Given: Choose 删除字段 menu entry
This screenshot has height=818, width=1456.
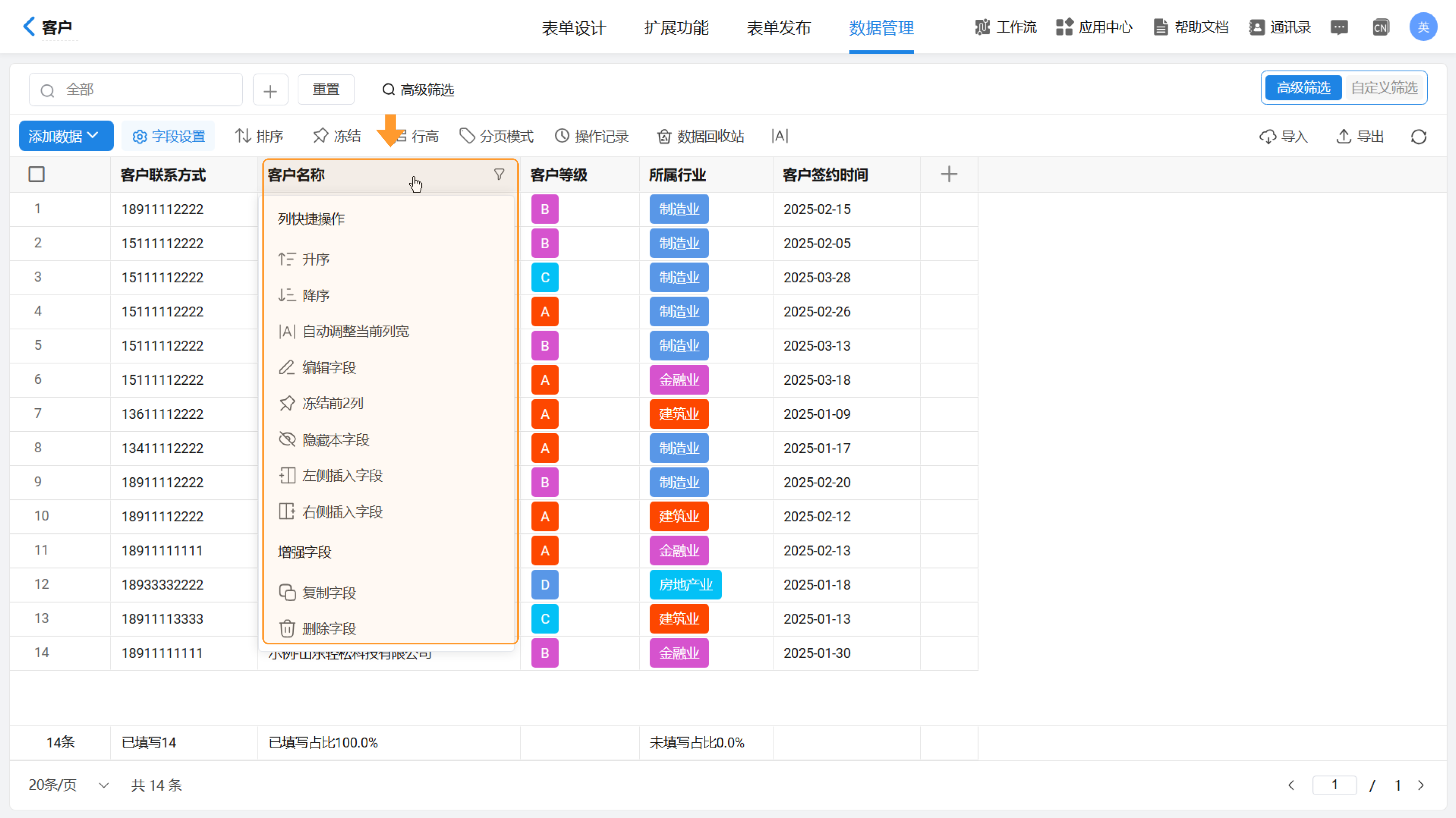Looking at the screenshot, I should [317, 629].
